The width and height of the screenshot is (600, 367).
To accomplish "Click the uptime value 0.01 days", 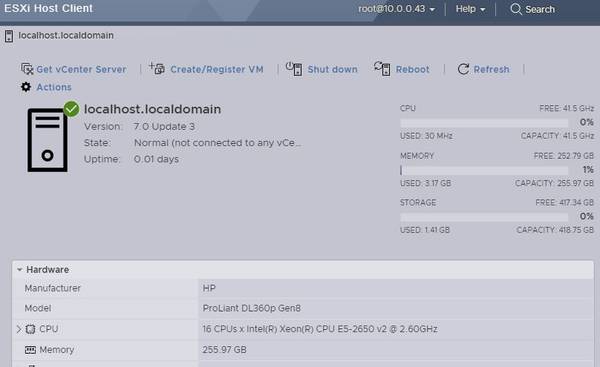I will pyautogui.click(x=156, y=159).
